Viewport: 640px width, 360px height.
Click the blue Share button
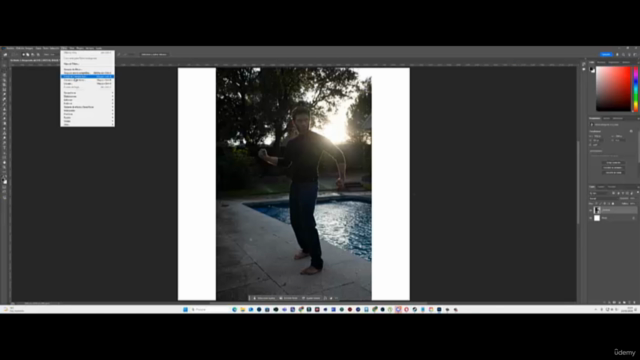606,54
